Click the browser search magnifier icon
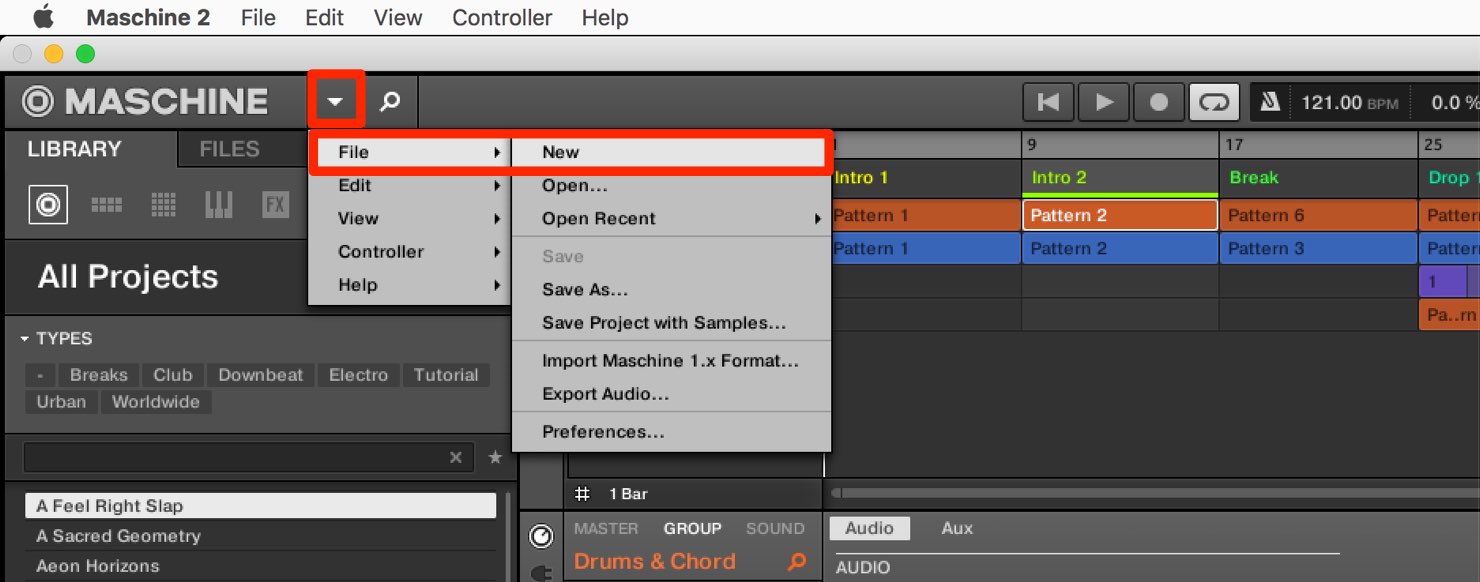Viewport: 1480px width, 582px height. click(x=390, y=101)
